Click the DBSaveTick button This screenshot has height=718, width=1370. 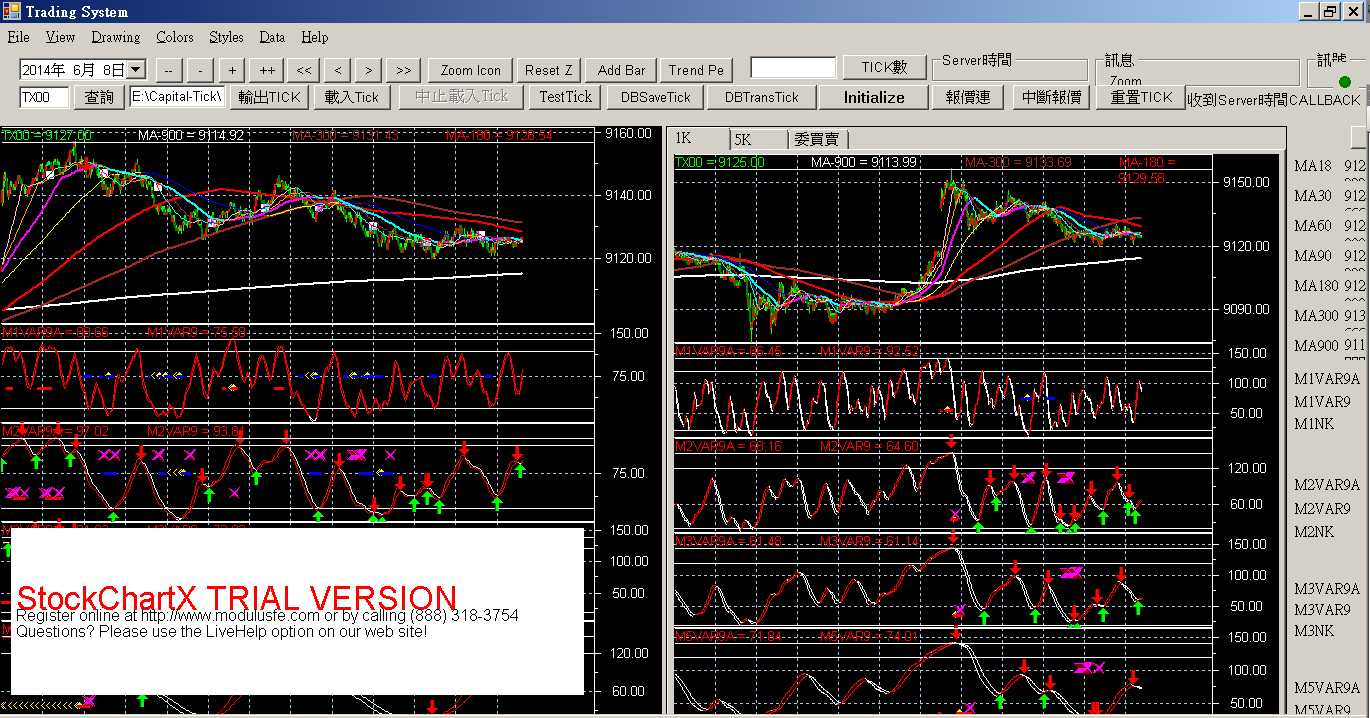click(x=655, y=97)
